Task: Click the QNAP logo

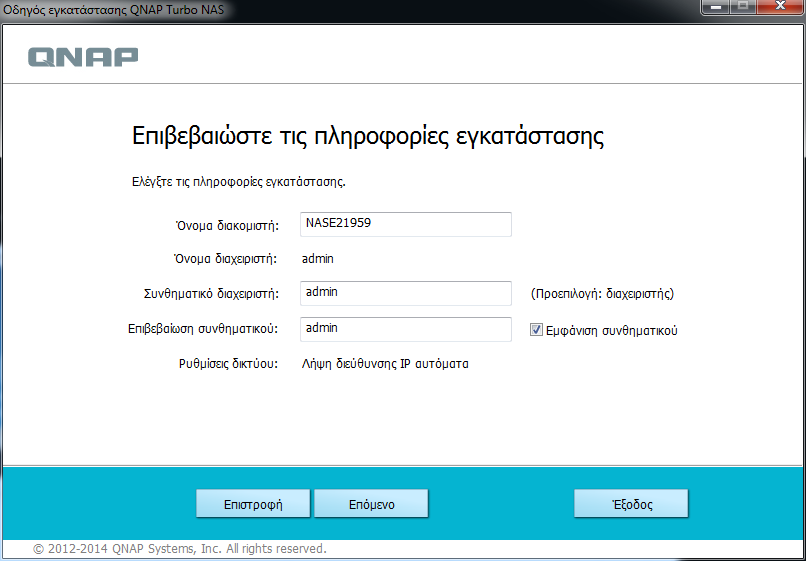Action: point(83,57)
